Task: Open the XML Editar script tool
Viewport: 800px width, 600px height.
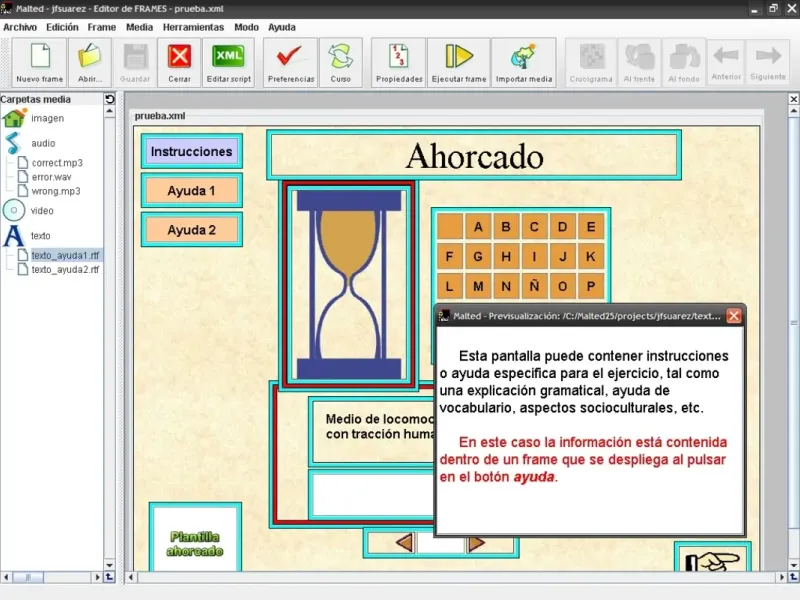Action: coord(229,63)
